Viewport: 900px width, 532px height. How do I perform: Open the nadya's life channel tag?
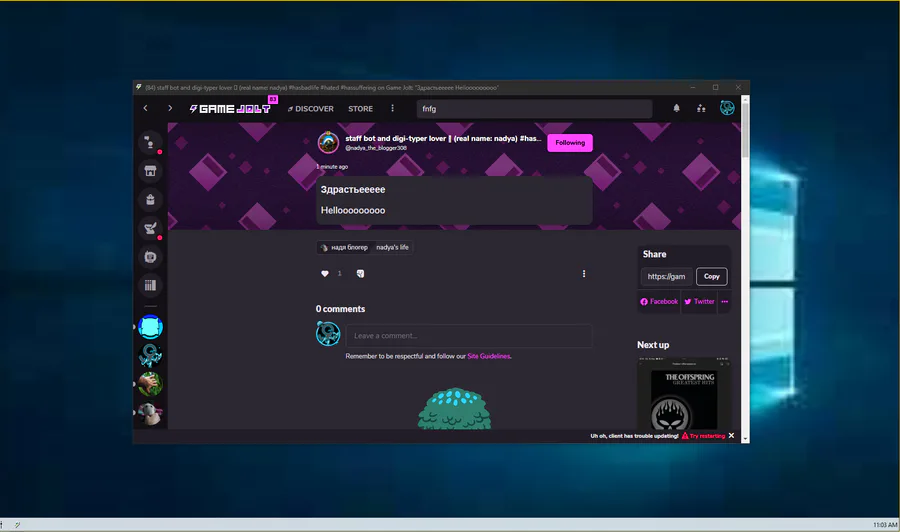coord(393,247)
